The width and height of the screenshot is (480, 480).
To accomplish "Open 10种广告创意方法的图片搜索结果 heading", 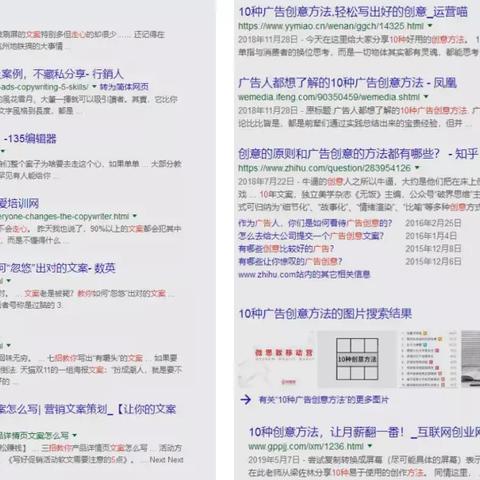I will [x=325, y=314].
